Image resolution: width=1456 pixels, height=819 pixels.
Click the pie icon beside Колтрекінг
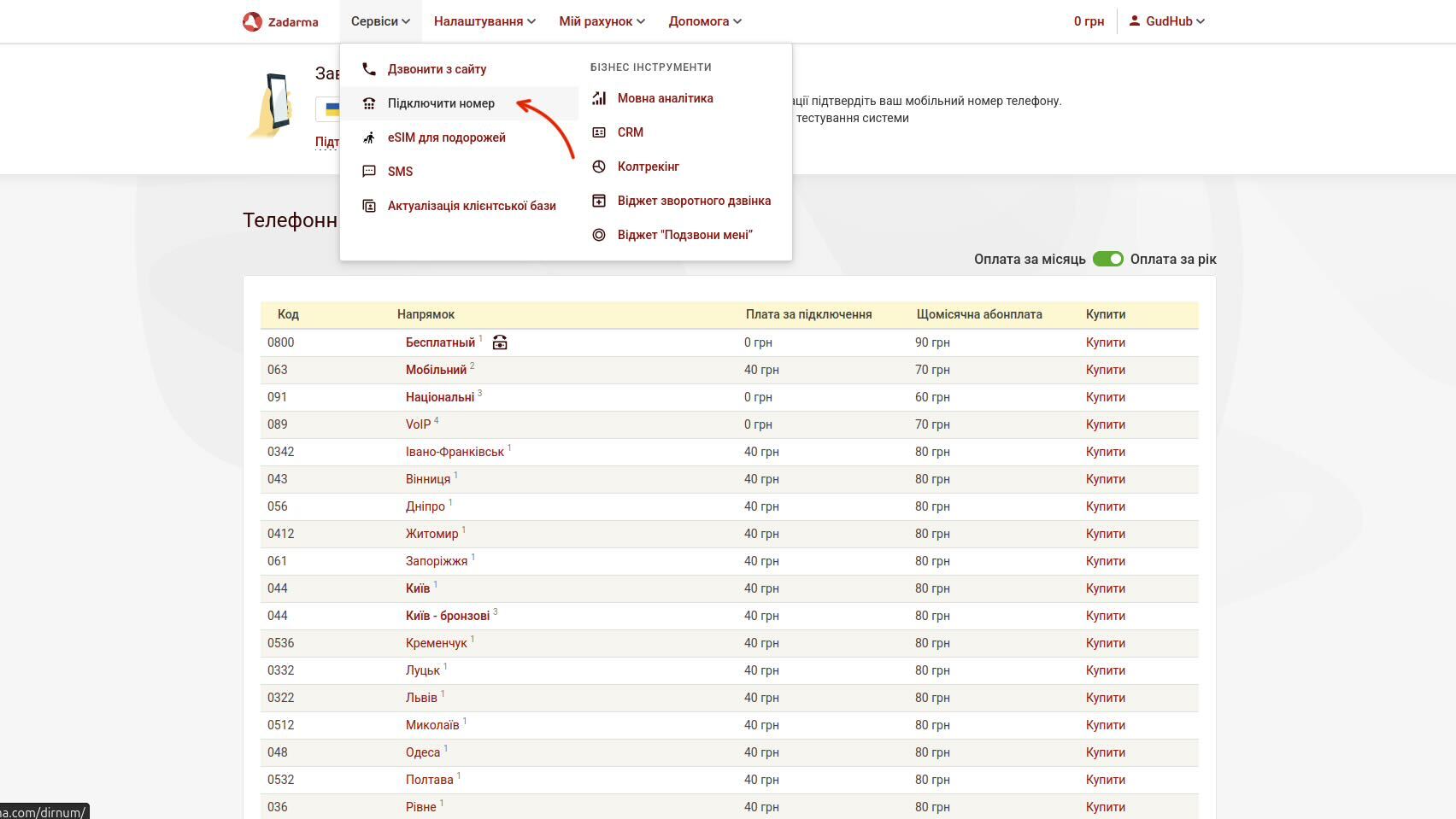click(x=599, y=167)
